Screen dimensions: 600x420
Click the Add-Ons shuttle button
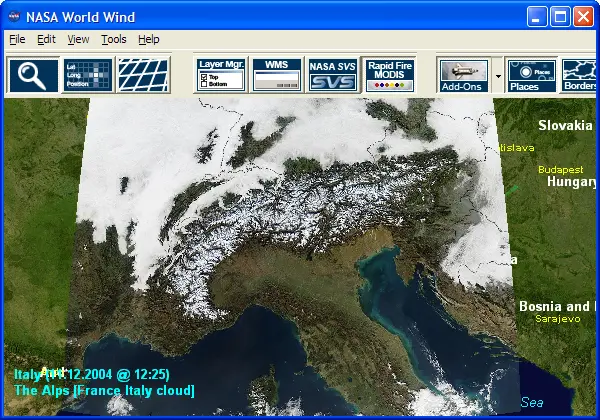click(463, 75)
